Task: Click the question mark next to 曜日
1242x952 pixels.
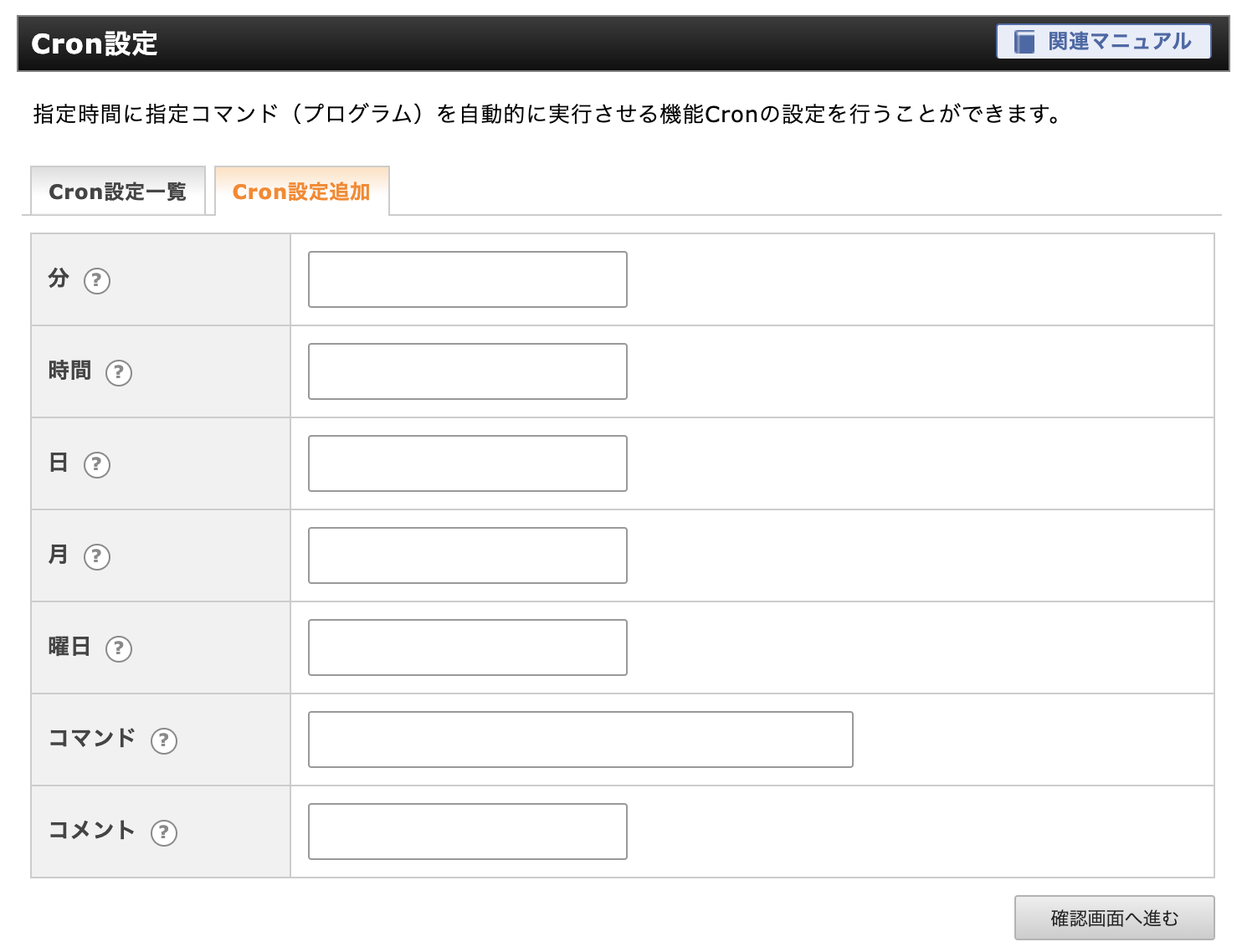Action: click(119, 648)
